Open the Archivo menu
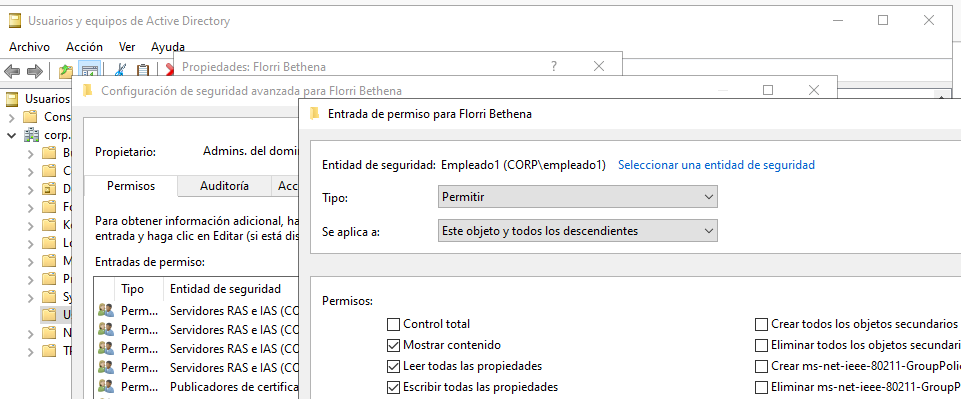Screen dimensions: 961x399 pos(29,47)
